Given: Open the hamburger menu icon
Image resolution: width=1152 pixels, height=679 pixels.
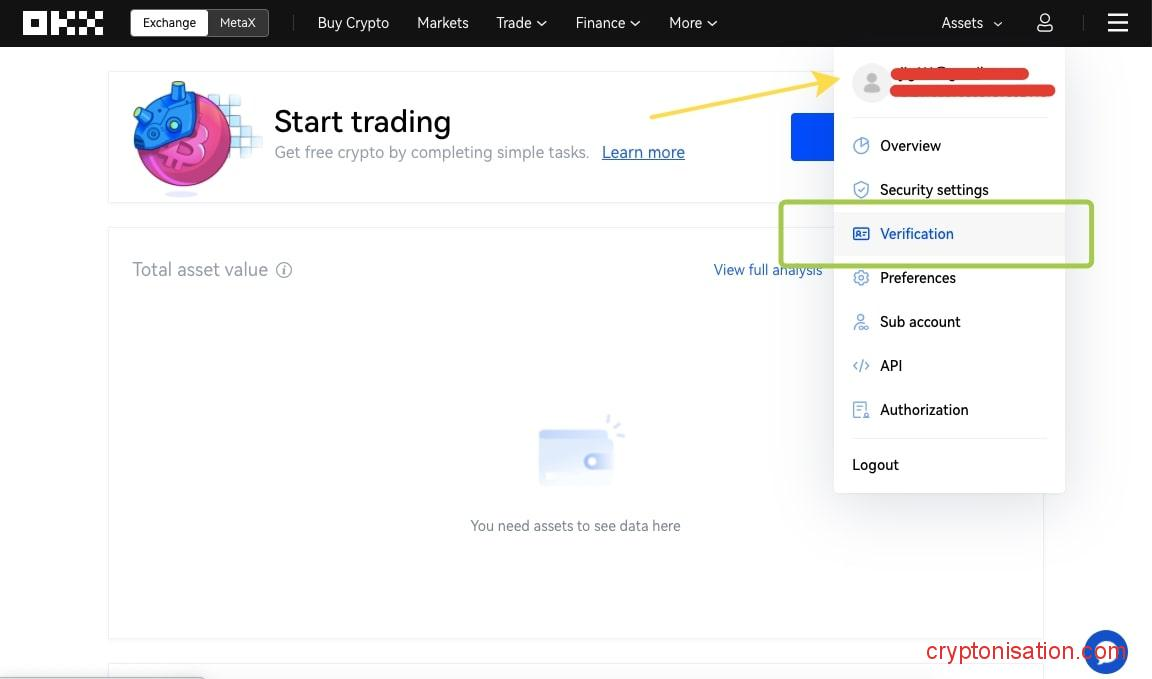Looking at the screenshot, I should point(1117,23).
